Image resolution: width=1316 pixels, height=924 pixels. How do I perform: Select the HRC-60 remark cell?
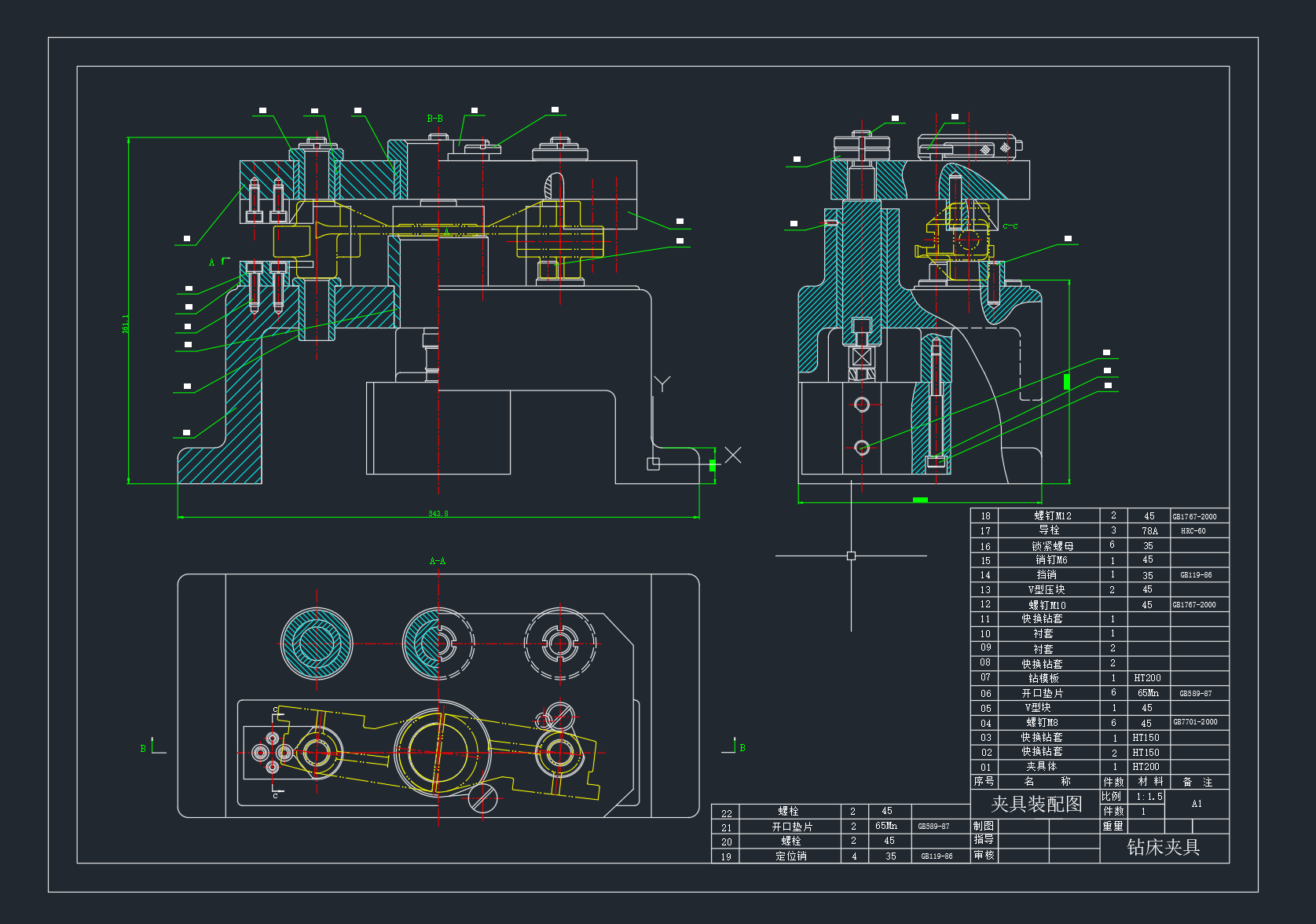coord(1193,531)
